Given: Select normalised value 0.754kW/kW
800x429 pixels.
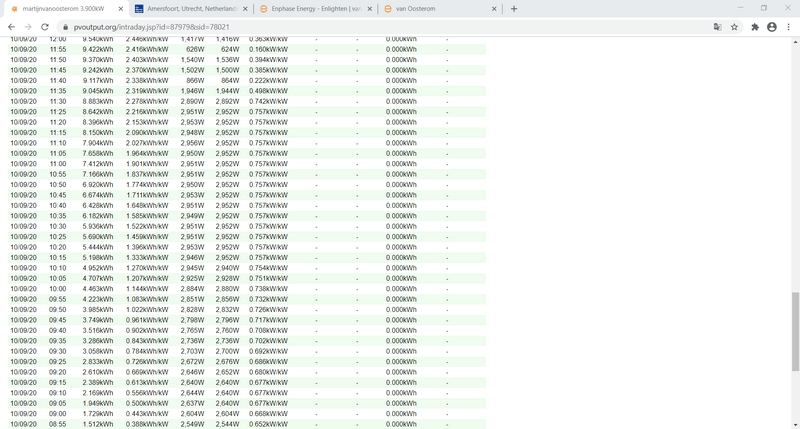Looking at the screenshot, I should (268, 268).
